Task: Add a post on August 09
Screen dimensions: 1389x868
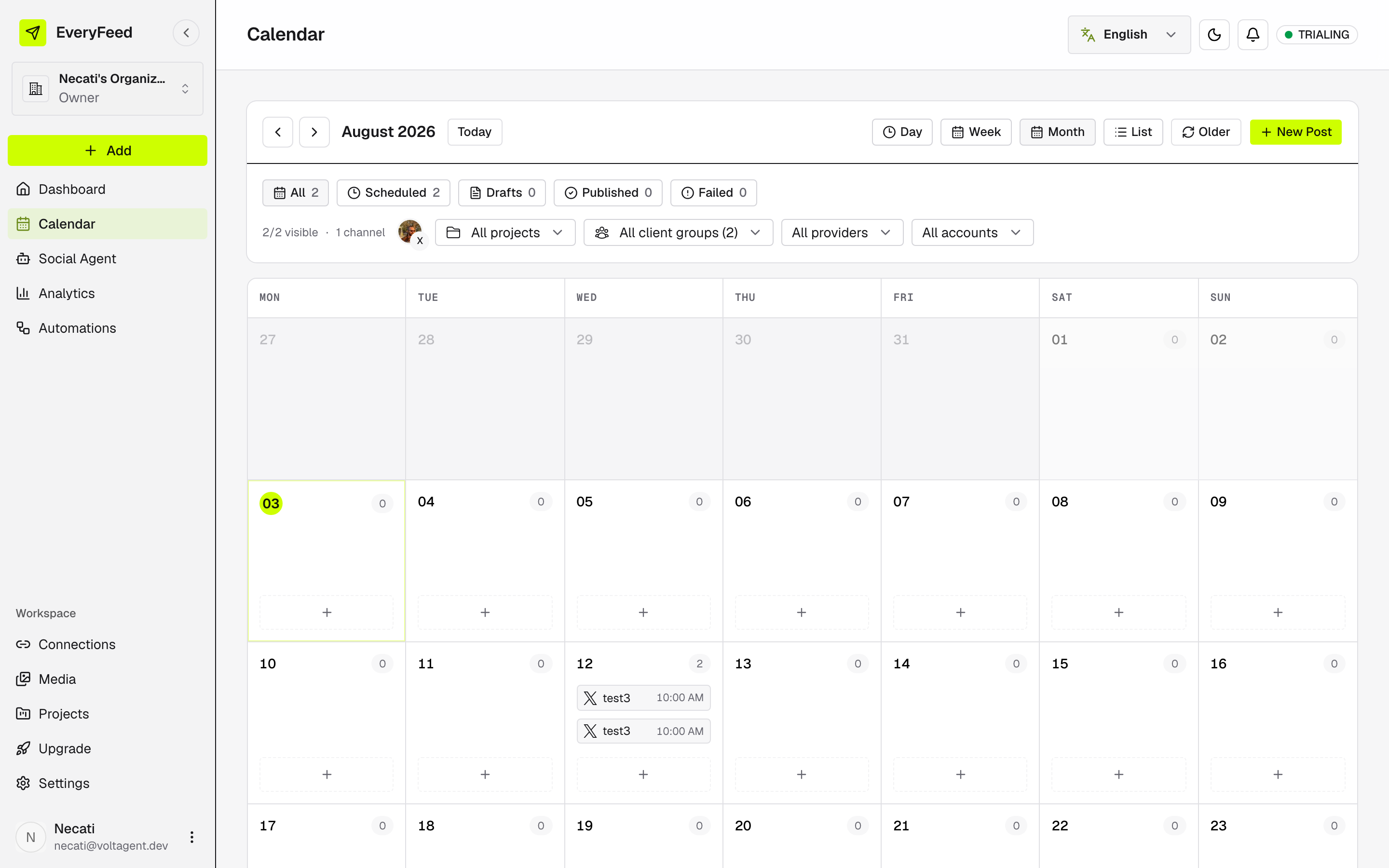Action: (x=1278, y=612)
